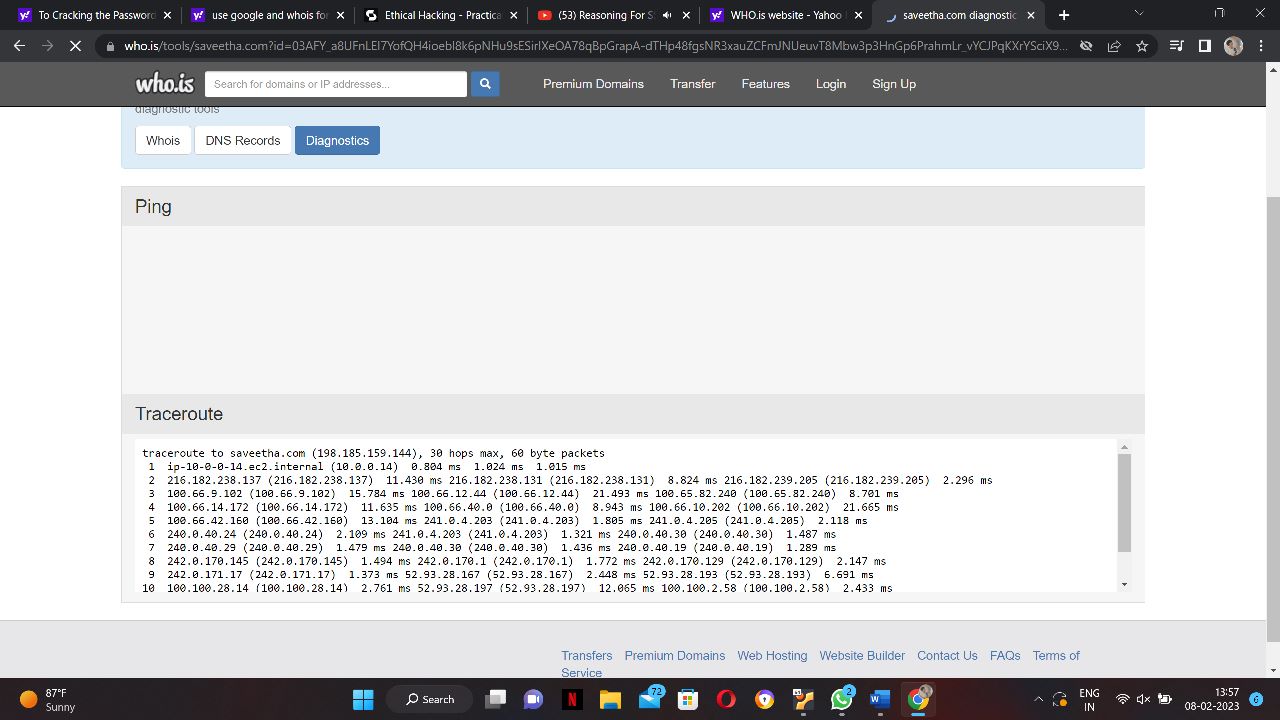Go back using the back arrow

coord(19,45)
